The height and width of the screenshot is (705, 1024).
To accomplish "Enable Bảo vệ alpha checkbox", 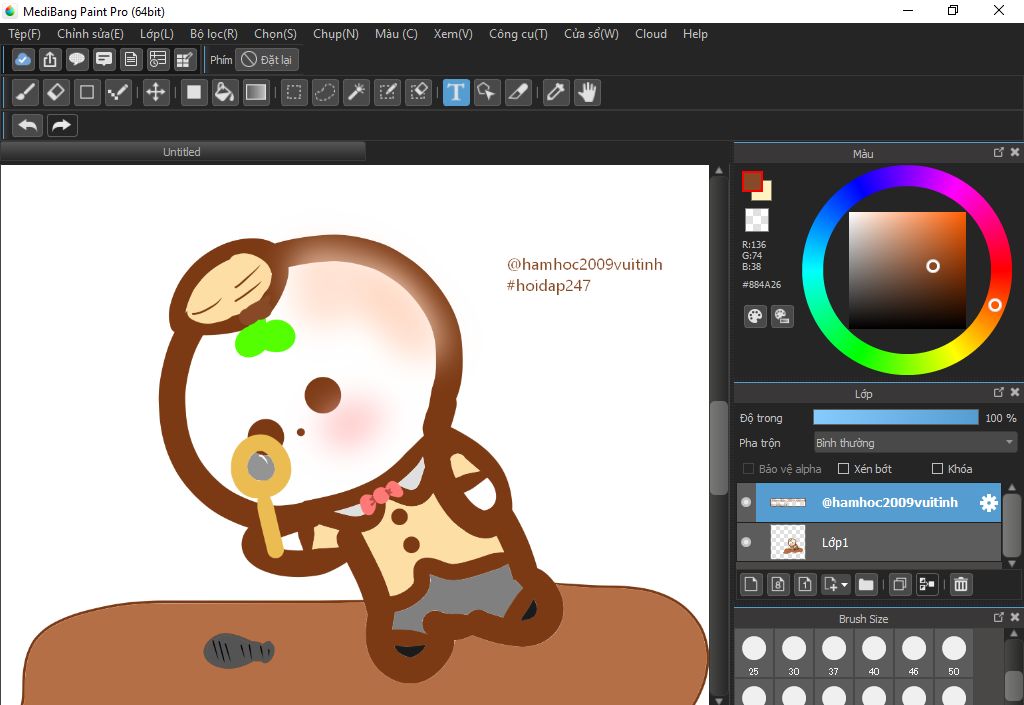I will click(748, 469).
